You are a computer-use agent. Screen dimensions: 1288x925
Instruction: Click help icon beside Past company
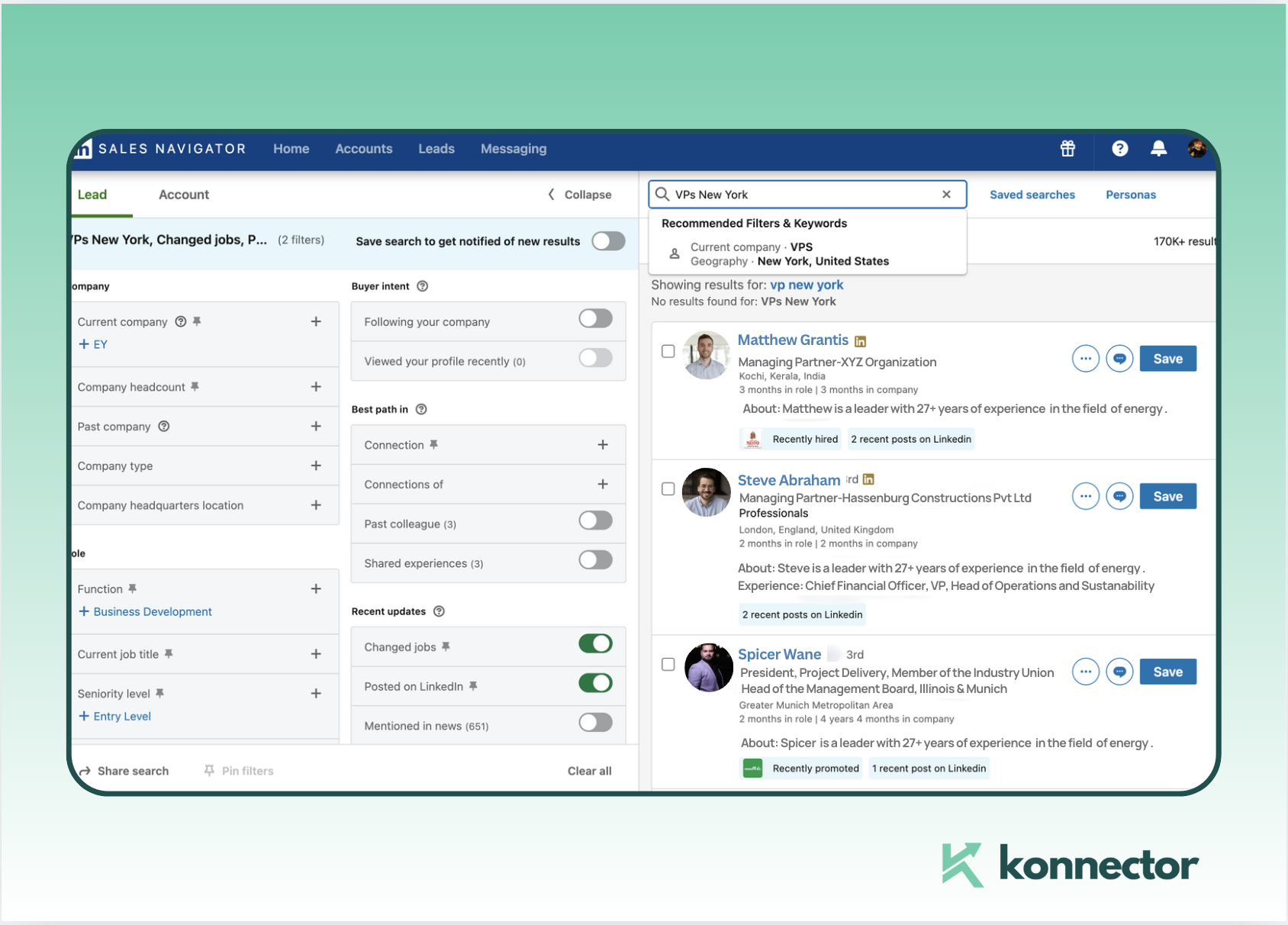pos(164,426)
